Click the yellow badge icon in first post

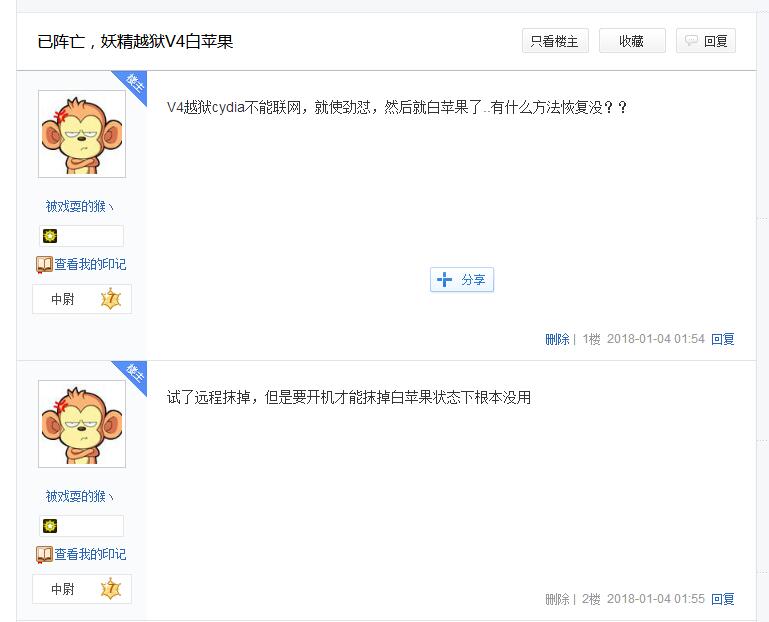(50, 236)
